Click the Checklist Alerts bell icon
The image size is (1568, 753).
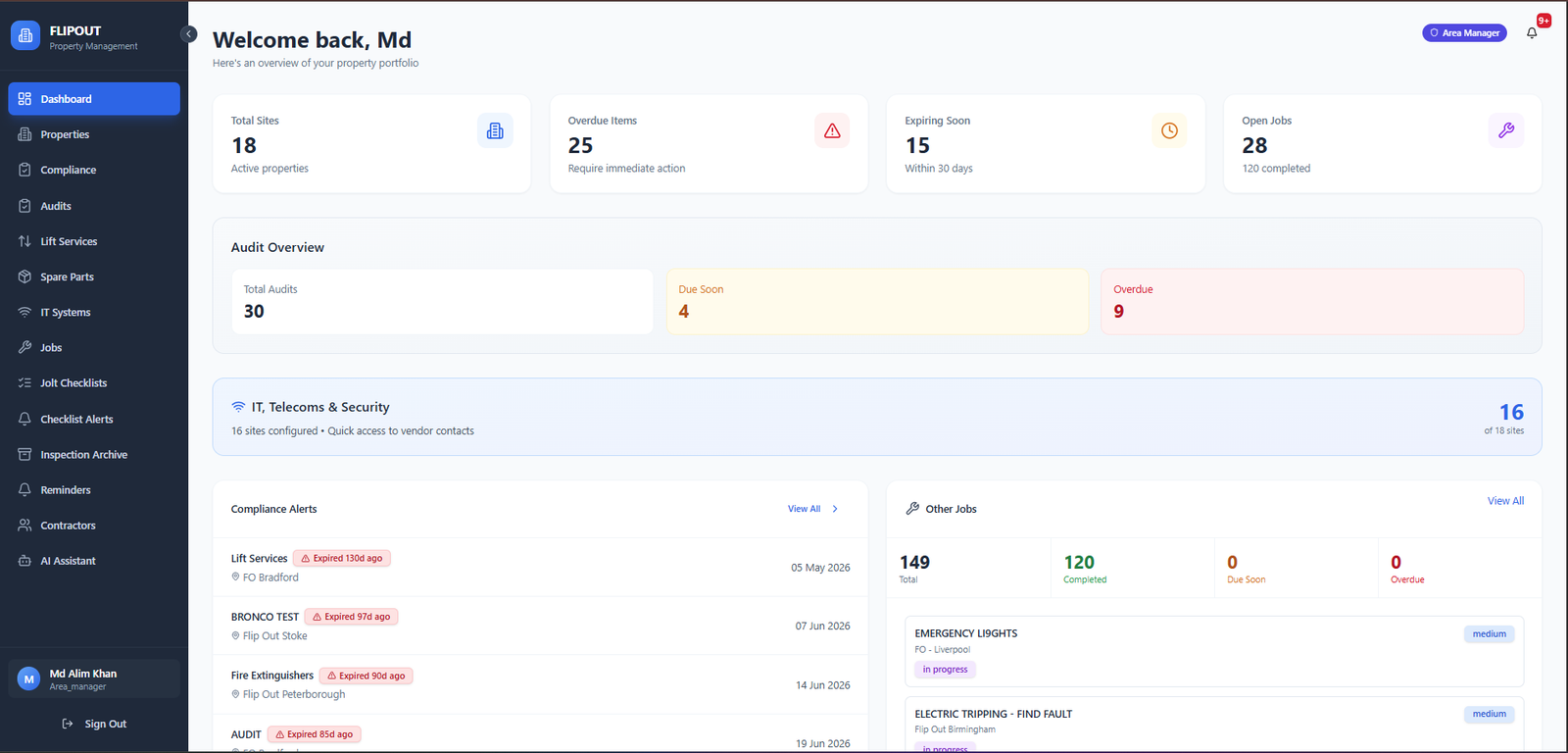tap(24, 419)
